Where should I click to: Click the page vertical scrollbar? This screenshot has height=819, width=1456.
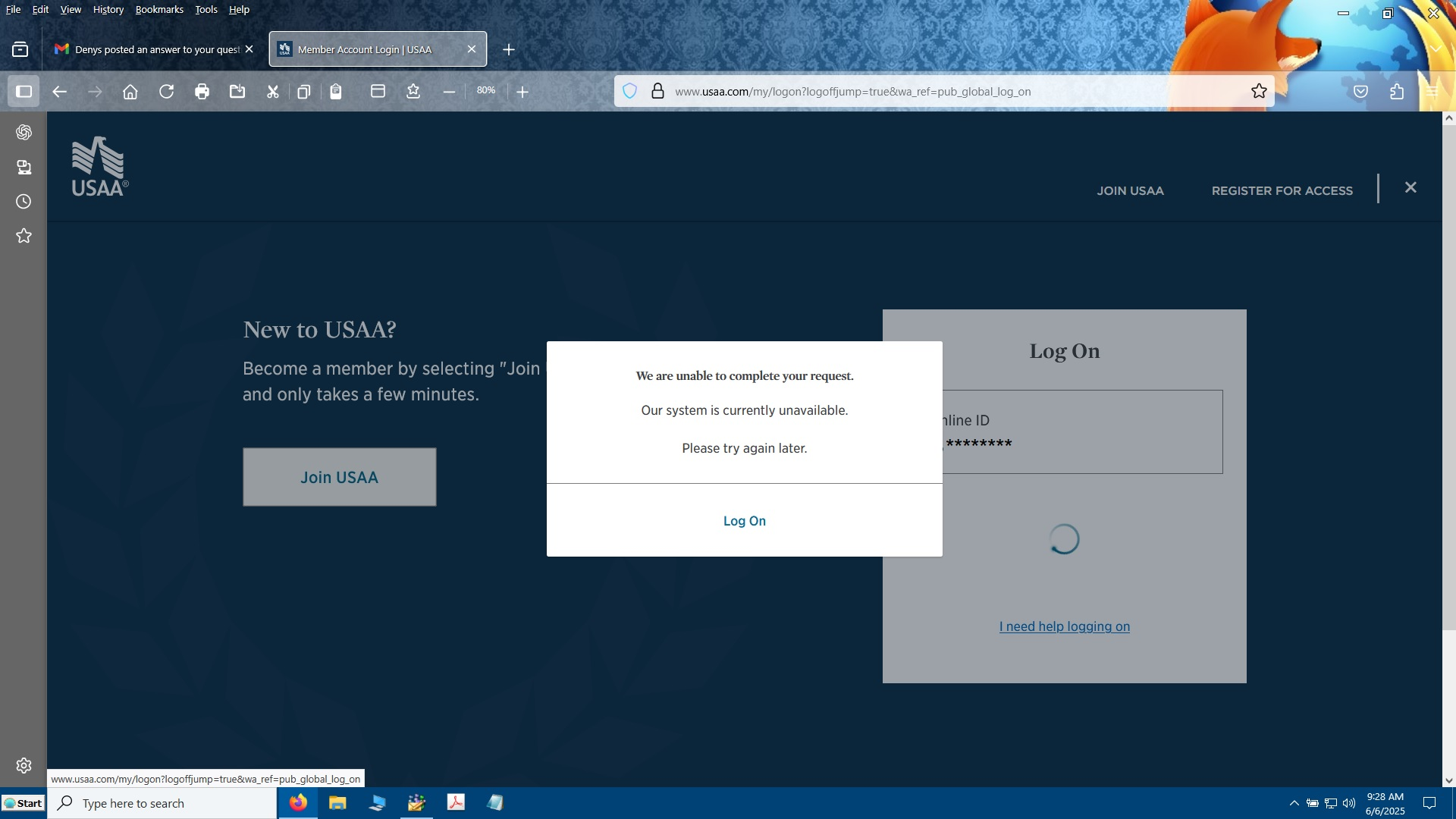(x=1448, y=379)
